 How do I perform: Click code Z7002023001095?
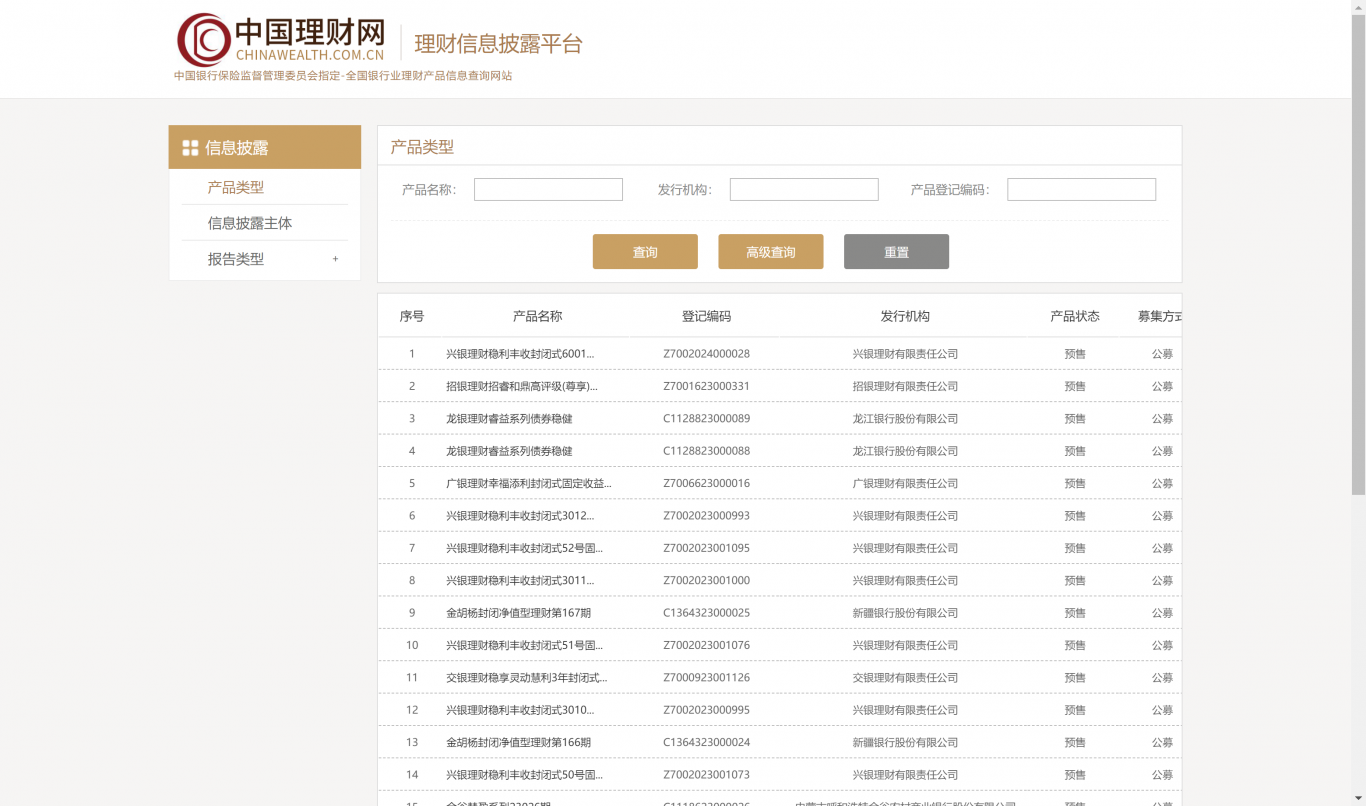707,548
